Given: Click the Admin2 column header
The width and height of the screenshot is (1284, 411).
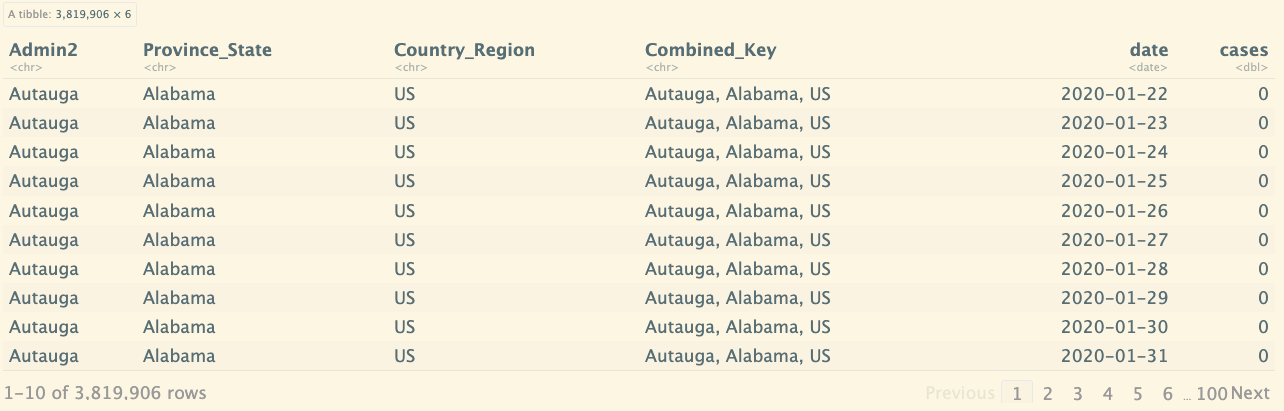Looking at the screenshot, I should pos(43,50).
